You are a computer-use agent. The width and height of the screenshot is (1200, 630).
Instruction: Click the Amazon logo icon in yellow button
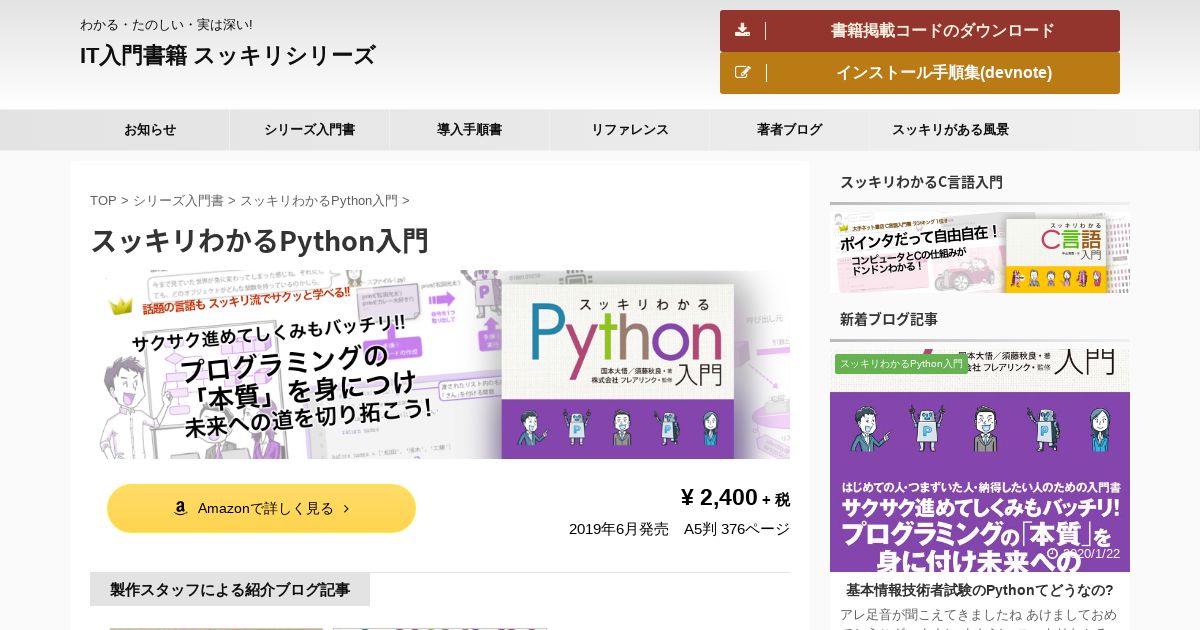[180, 508]
